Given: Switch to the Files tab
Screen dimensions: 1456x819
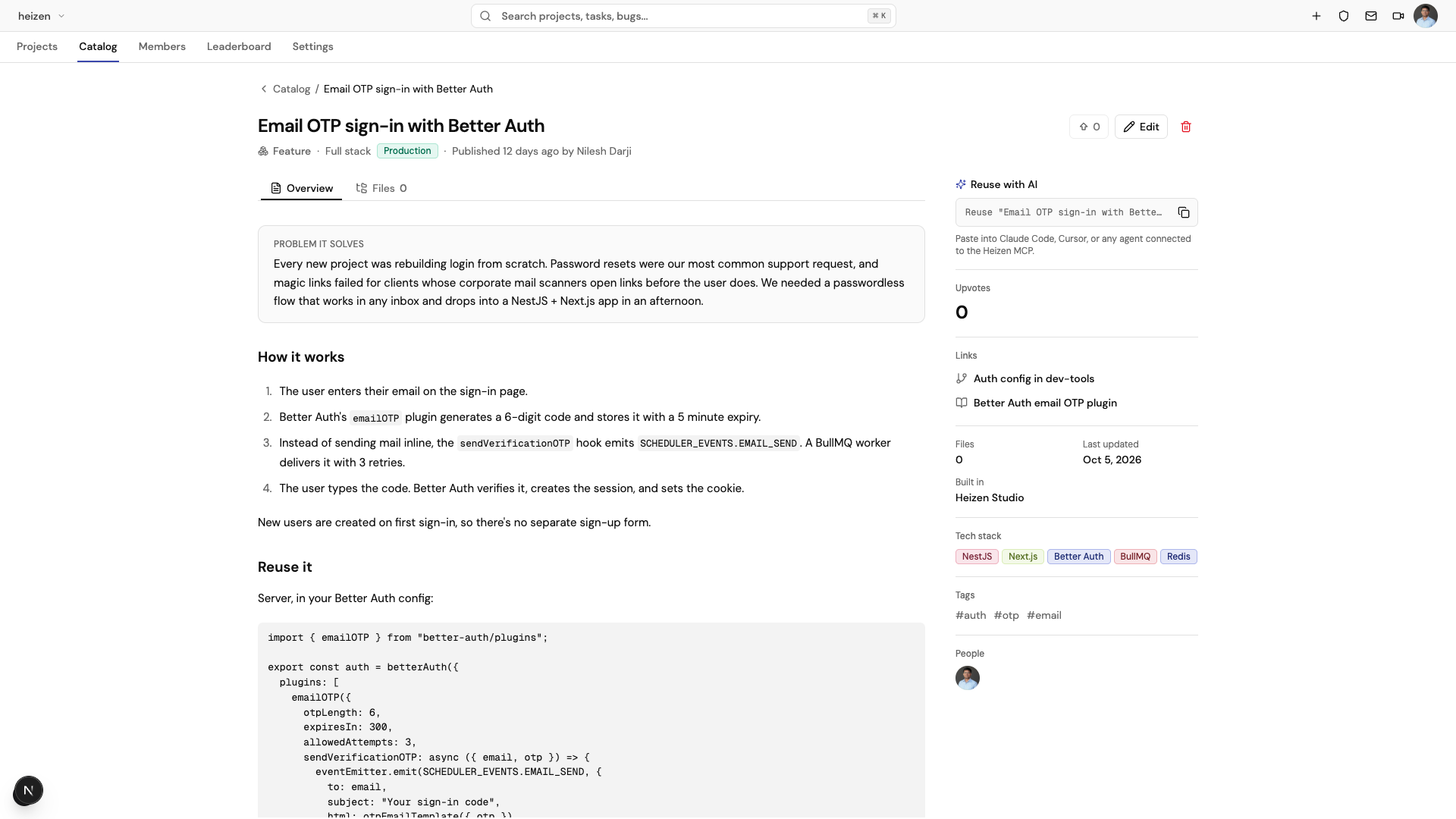Looking at the screenshot, I should point(381,188).
